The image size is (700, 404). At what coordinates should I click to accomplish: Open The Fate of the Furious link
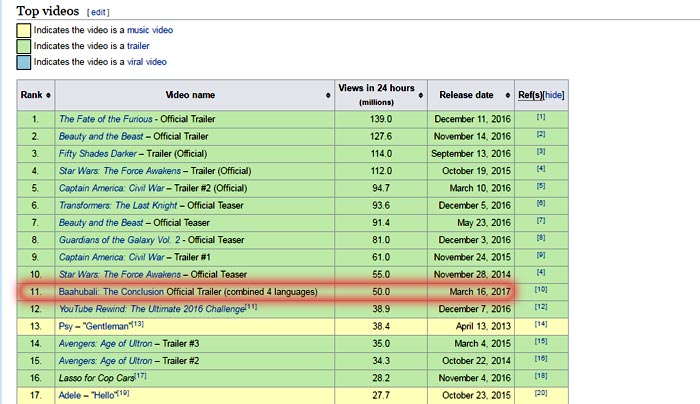[x=106, y=119]
